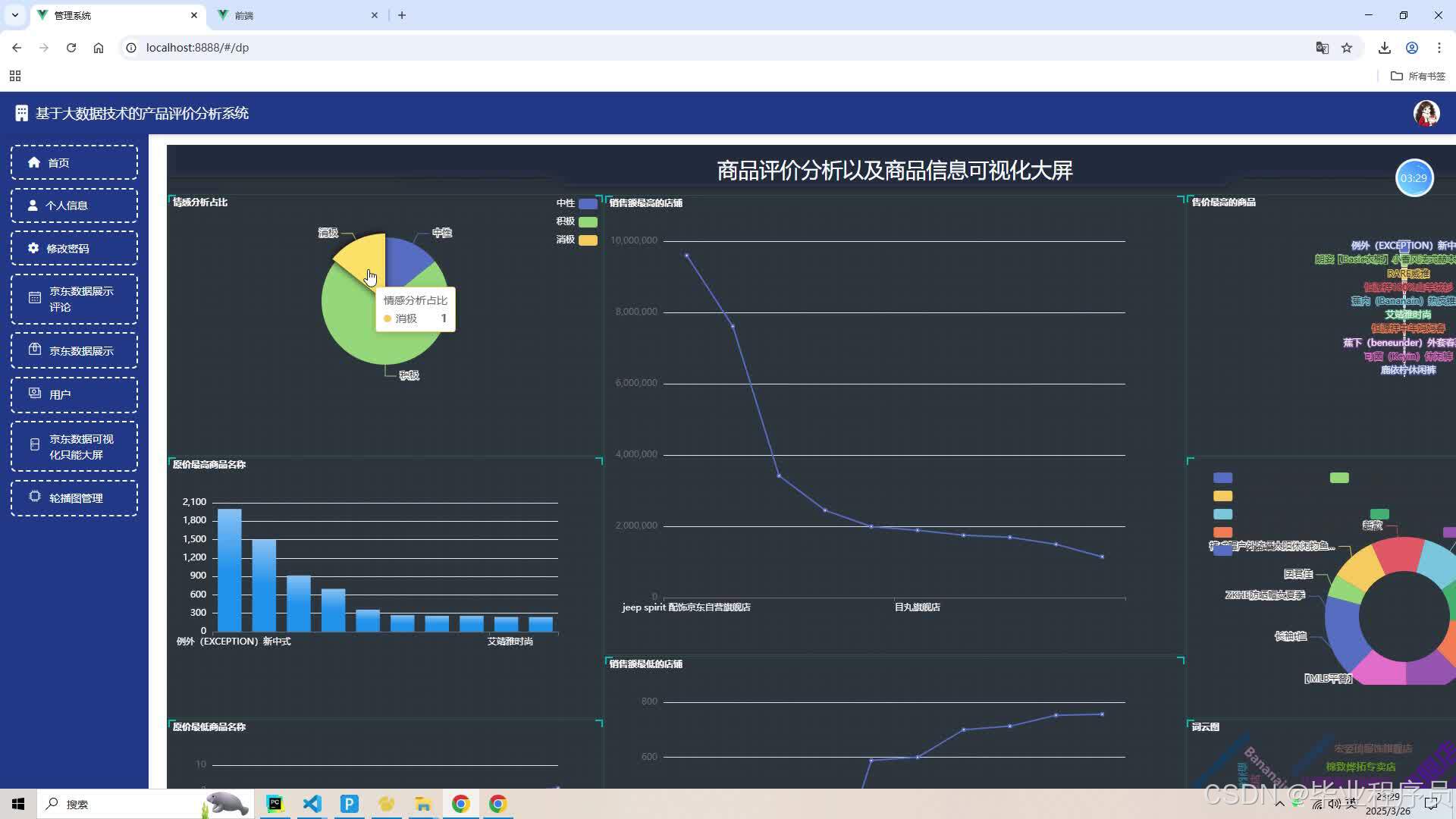The height and width of the screenshot is (819, 1456).
Task: Bookmark this page with the star
Action: [1347, 48]
